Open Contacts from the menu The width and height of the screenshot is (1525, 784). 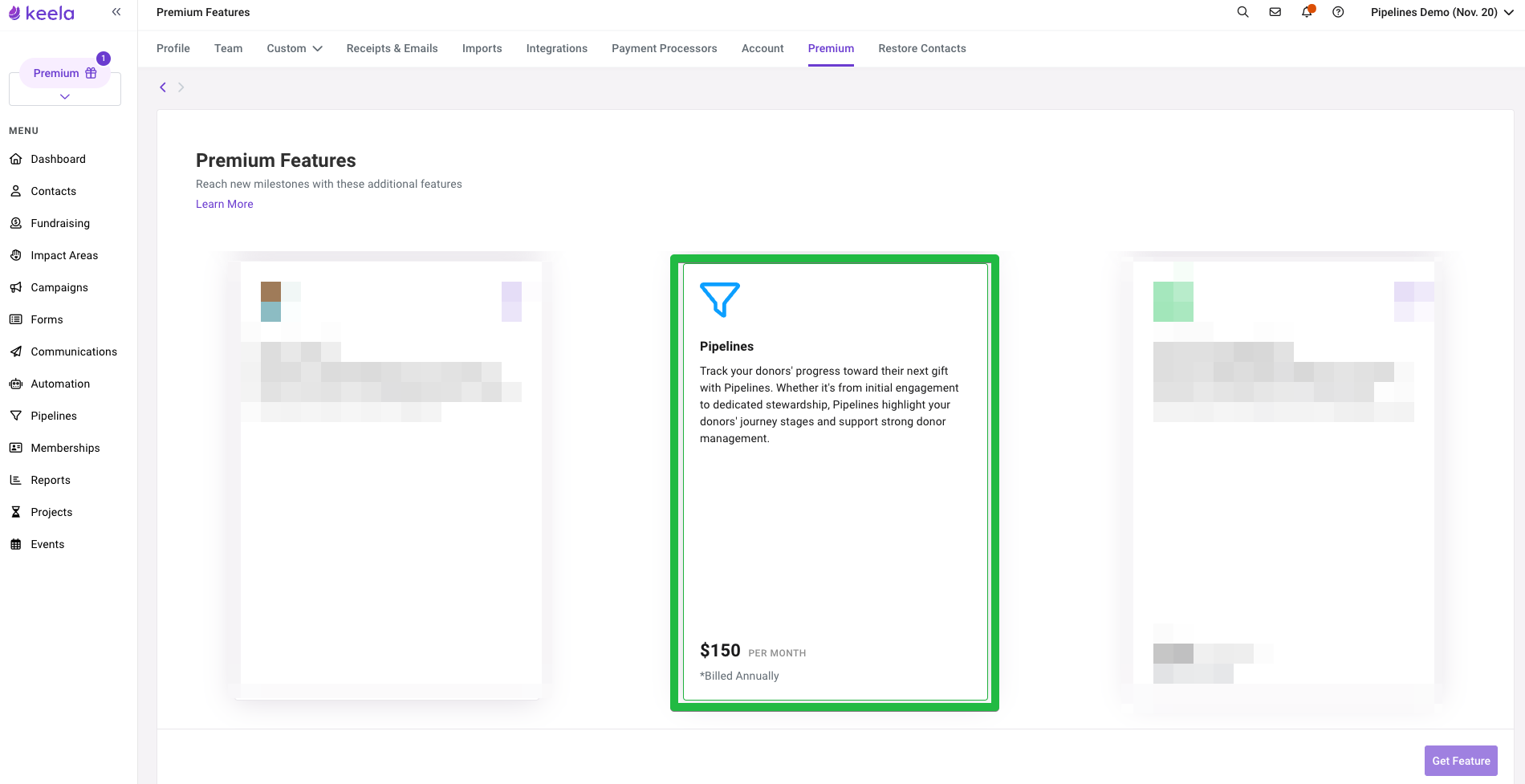tap(54, 191)
